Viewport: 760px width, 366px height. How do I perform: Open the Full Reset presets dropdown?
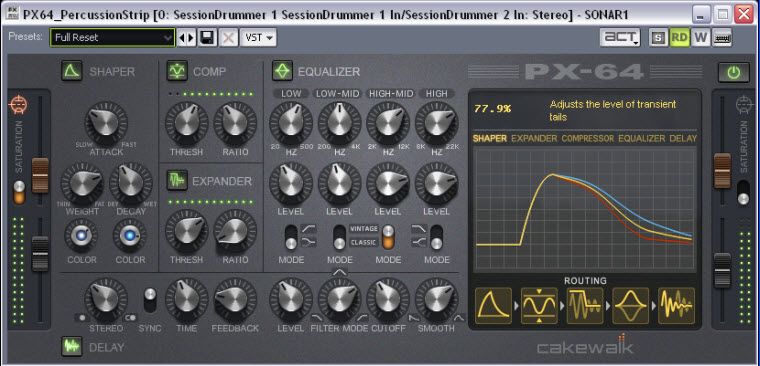[112, 37]
